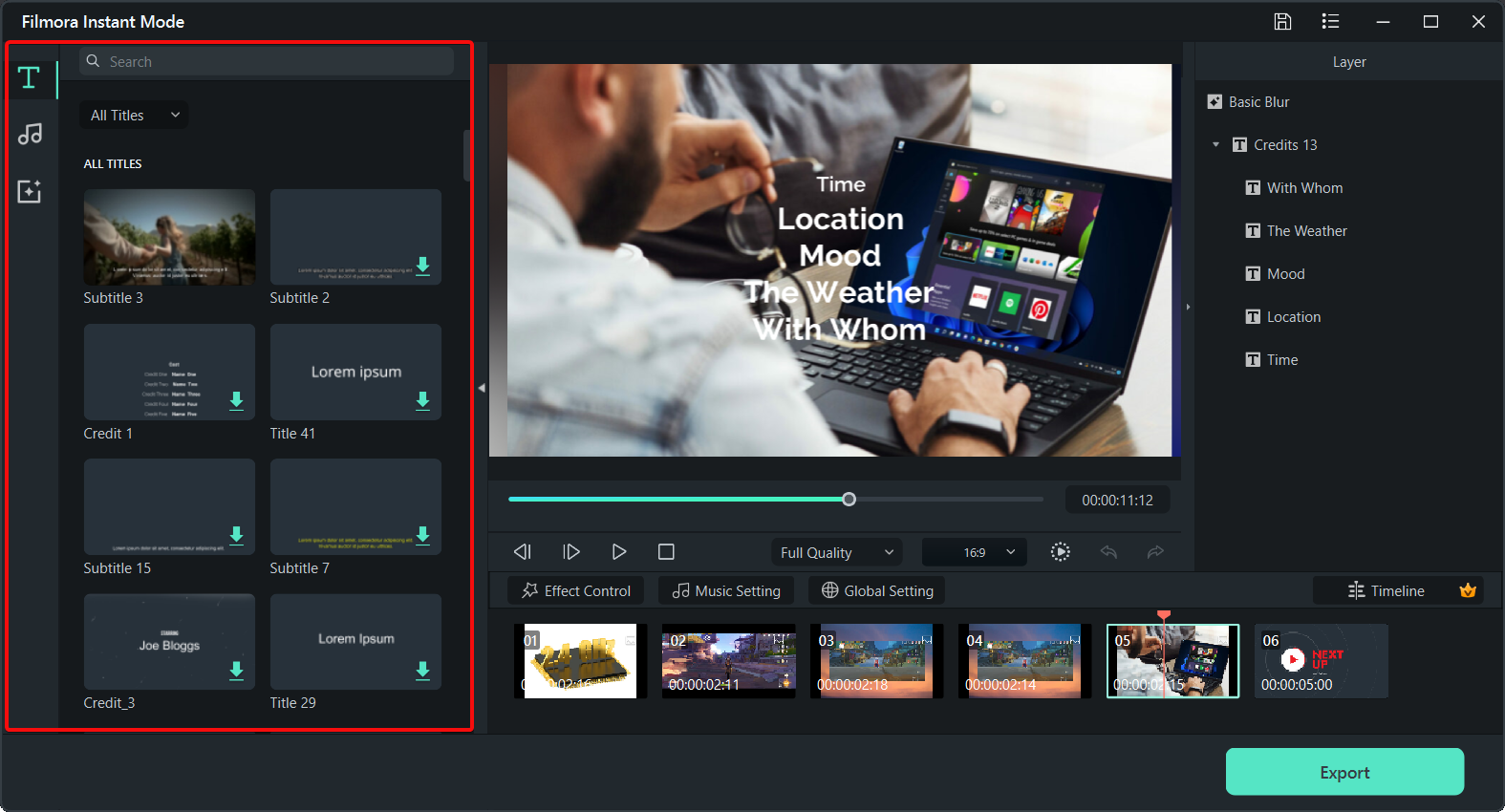
Task: Redo the last action
Action: pyautogui.click(x=1155, y=552)
